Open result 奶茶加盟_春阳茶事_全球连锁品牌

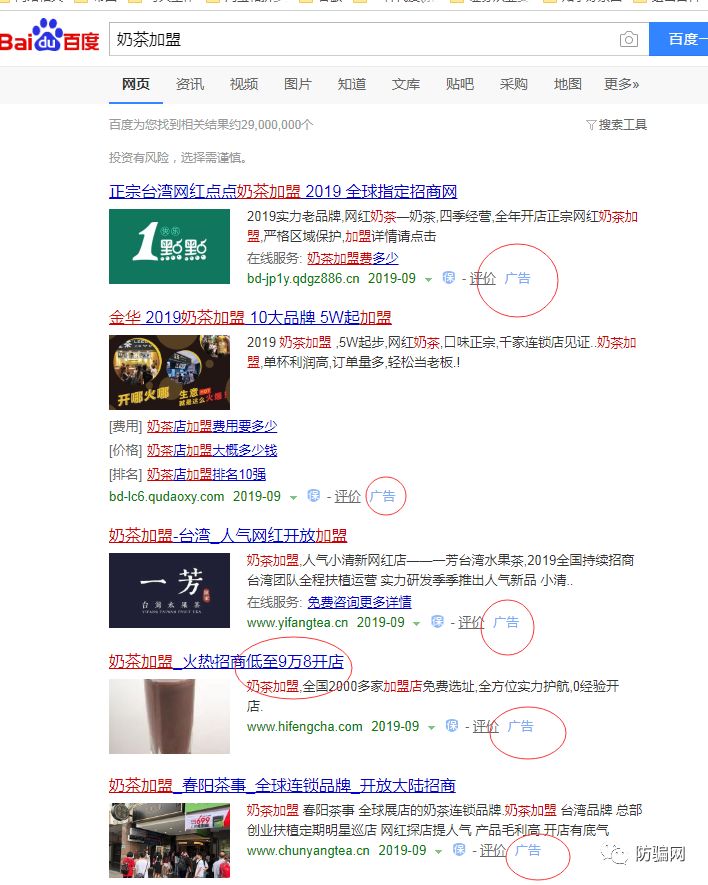click(282, 785)
